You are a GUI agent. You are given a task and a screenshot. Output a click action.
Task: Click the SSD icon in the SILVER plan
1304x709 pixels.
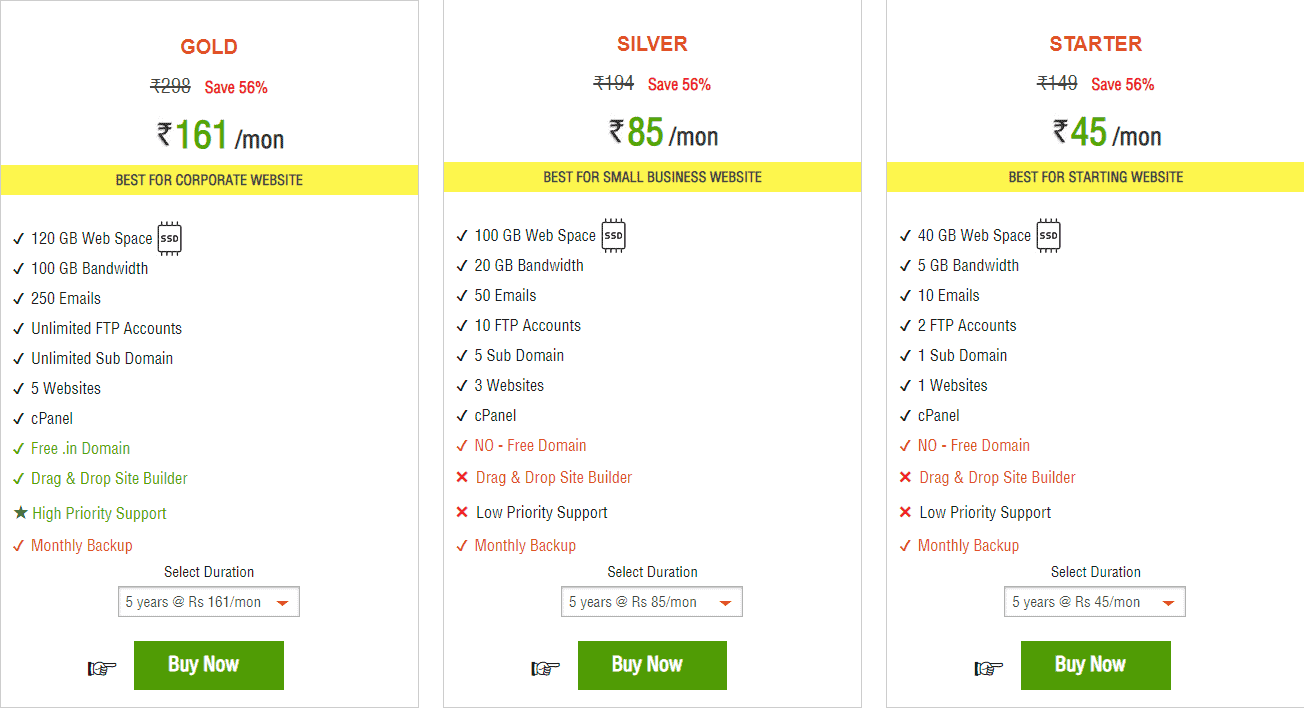(x=613, y=235)
